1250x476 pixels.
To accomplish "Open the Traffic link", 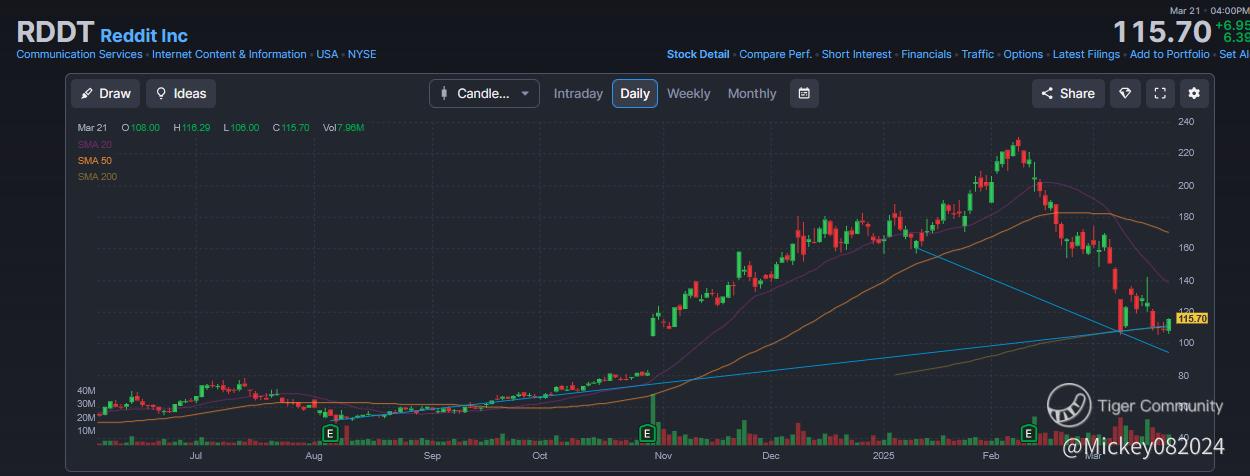I will (x=978, y=54).
